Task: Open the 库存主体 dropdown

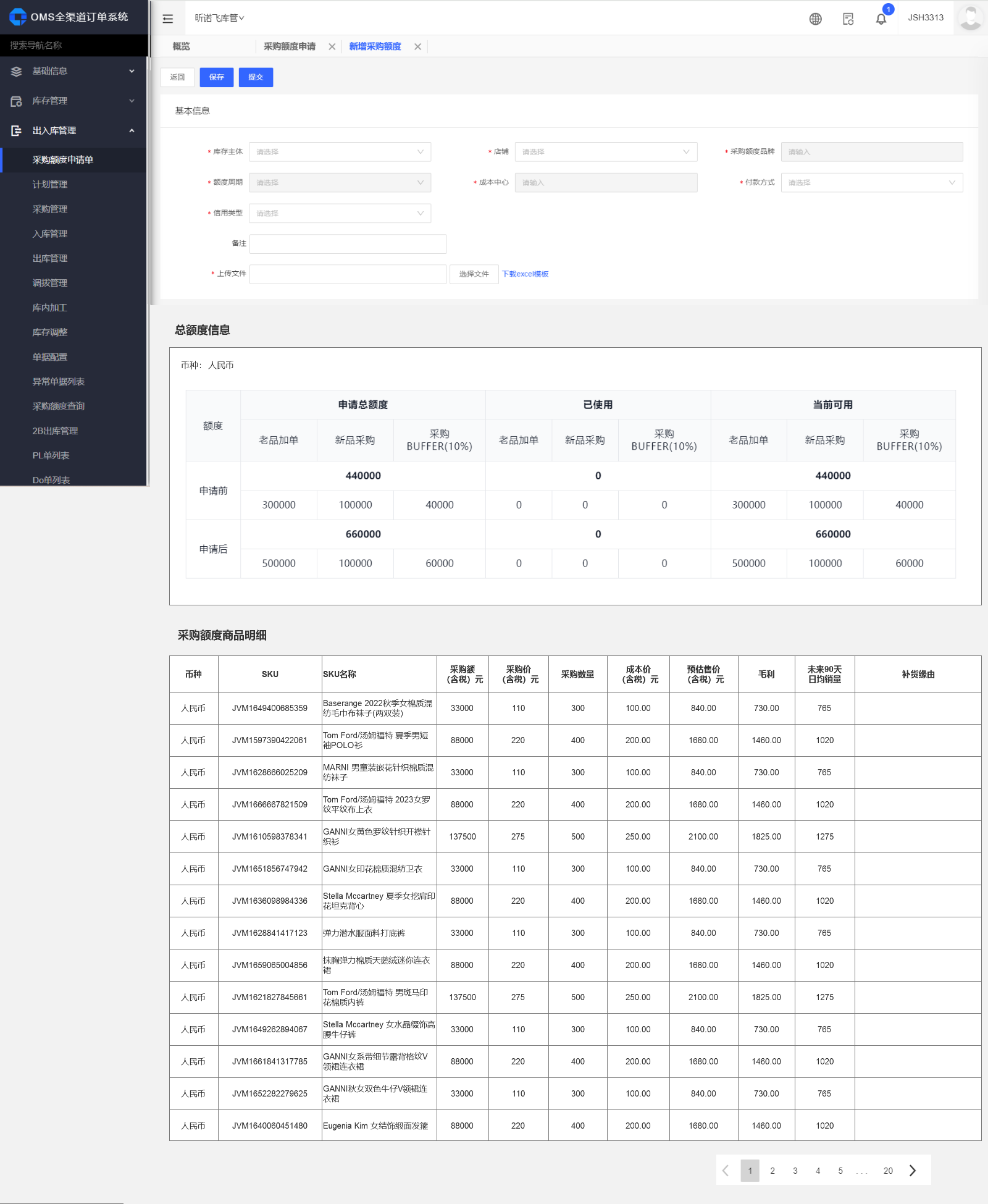Action: [340, 152]
